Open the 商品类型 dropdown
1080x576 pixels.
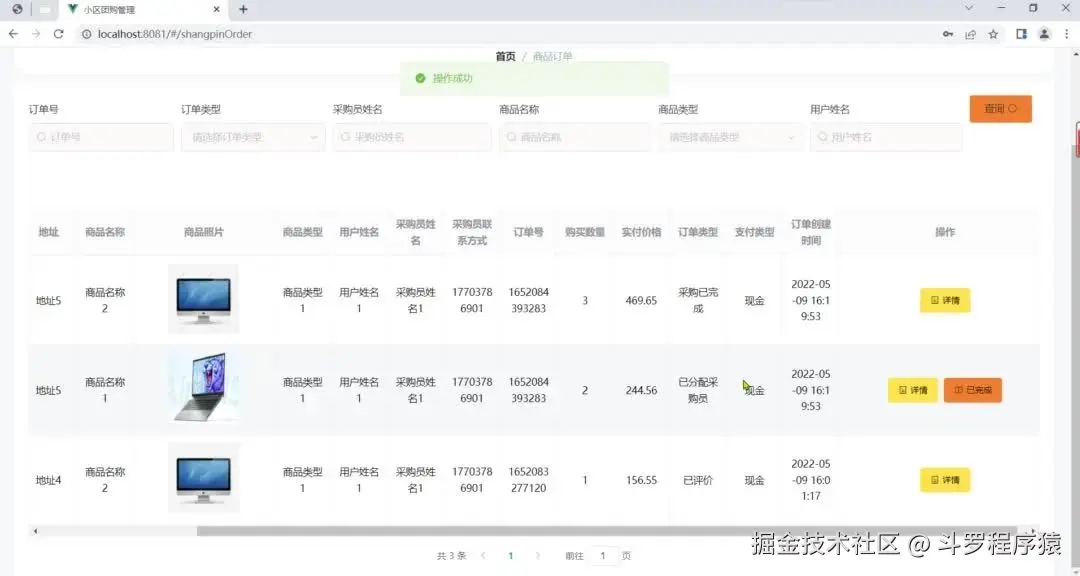tap(731, 137)
